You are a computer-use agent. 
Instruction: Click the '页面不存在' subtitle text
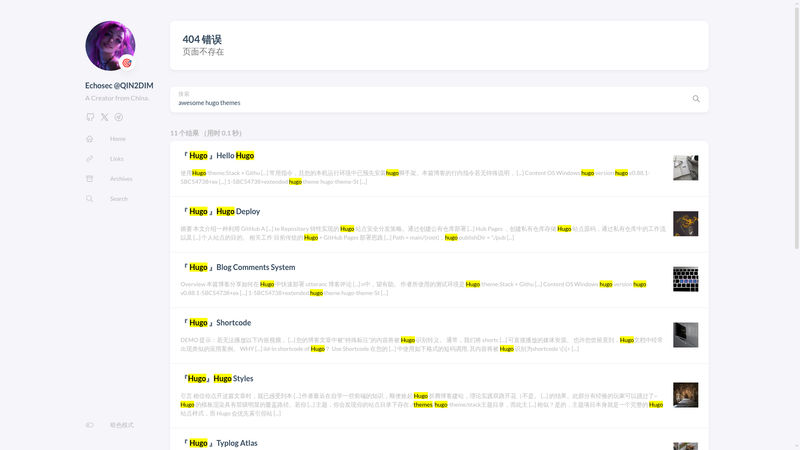pyautogui.click(x=203, y=52)
